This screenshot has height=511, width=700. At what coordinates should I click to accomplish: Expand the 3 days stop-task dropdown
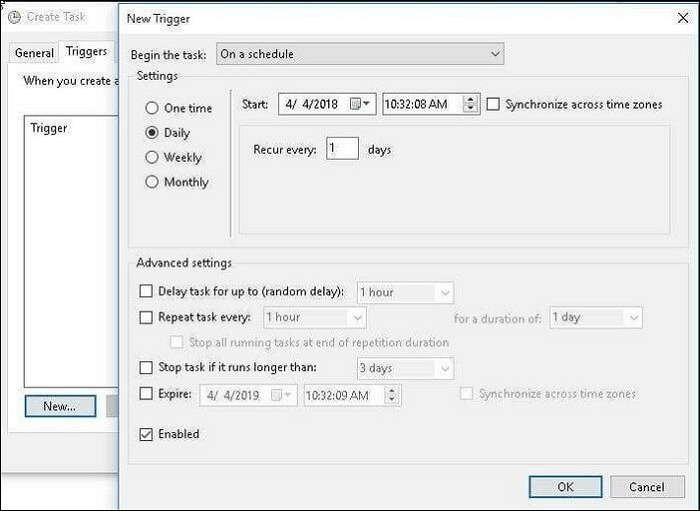(x=405, y=368)
